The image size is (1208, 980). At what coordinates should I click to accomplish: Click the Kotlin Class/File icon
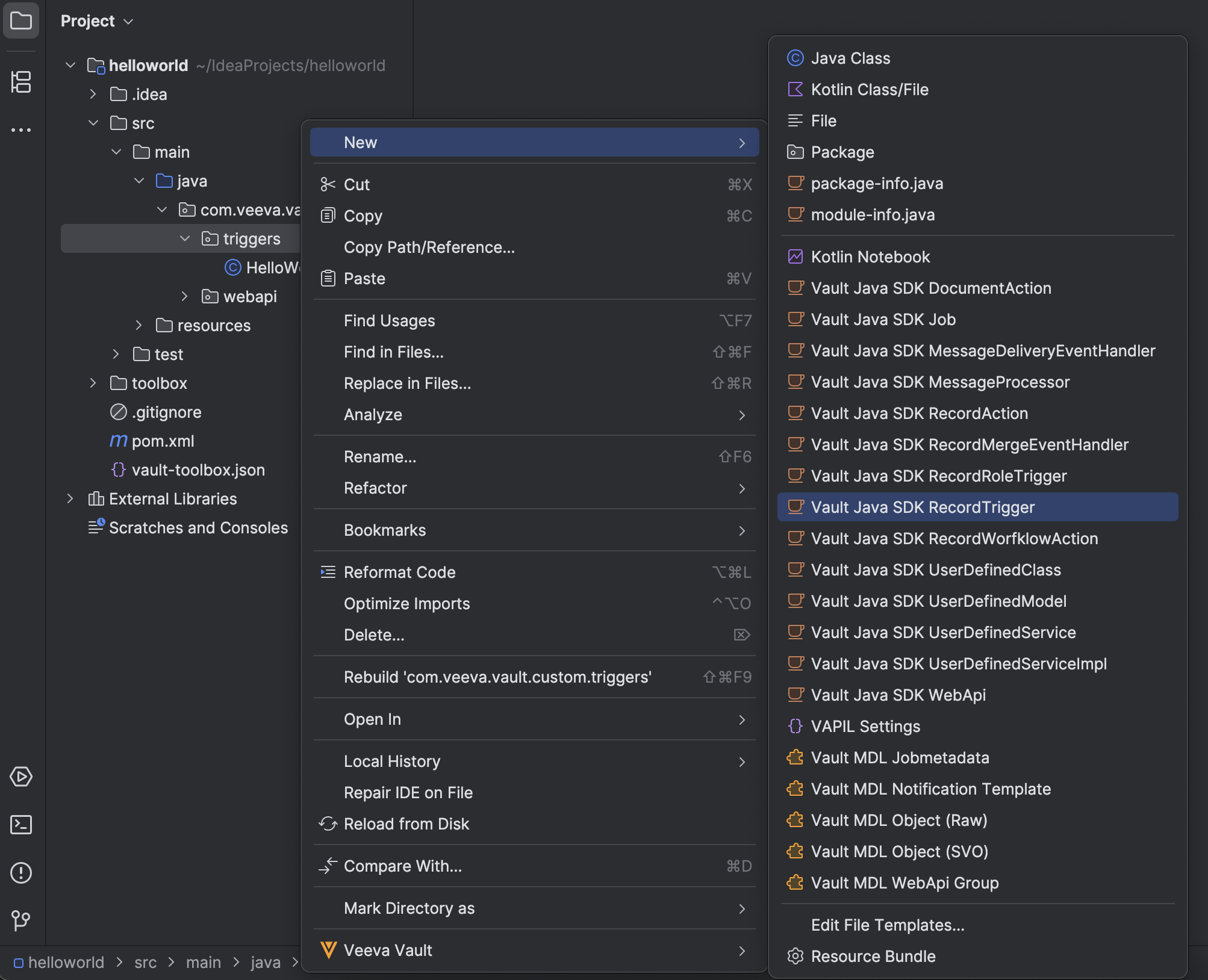coord(795,89)
